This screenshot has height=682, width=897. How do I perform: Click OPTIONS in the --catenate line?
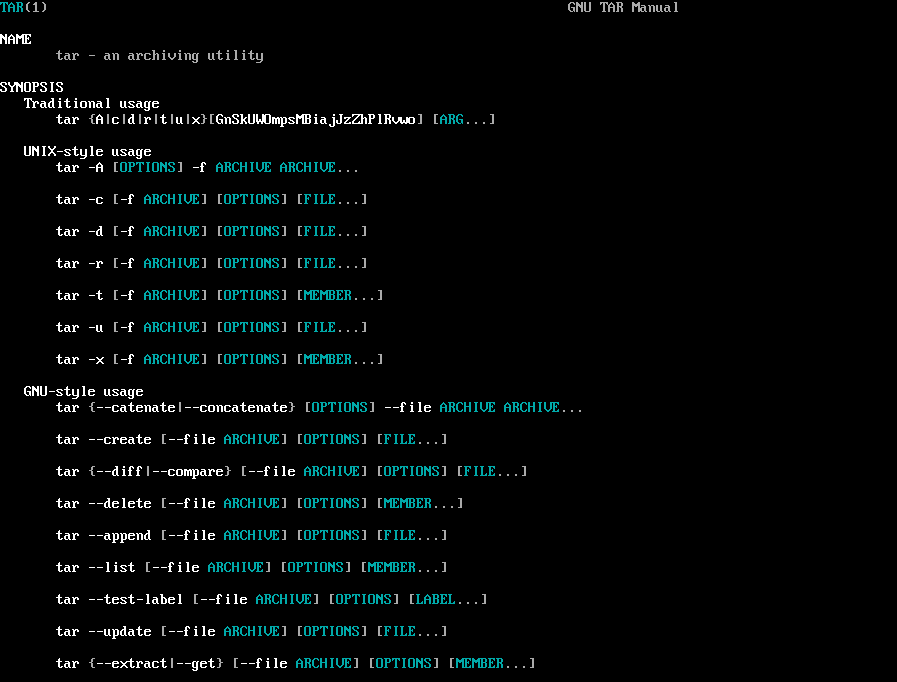[x=340, y=408]
